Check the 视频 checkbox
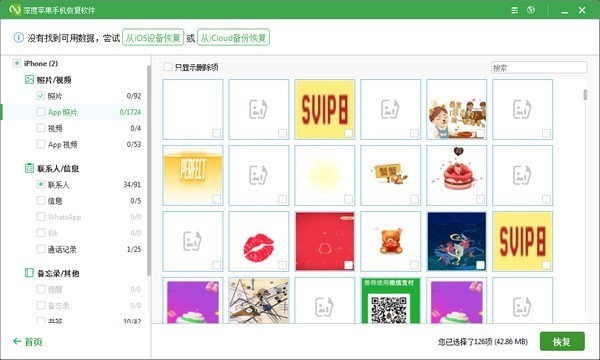 pos(41,128)
